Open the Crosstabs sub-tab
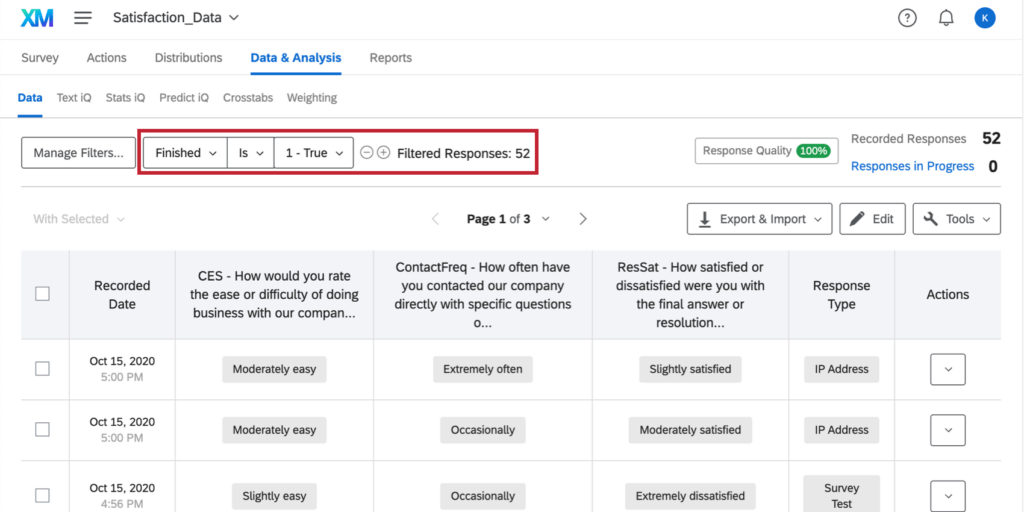1024x512 pixels. (x=248, y=98)
